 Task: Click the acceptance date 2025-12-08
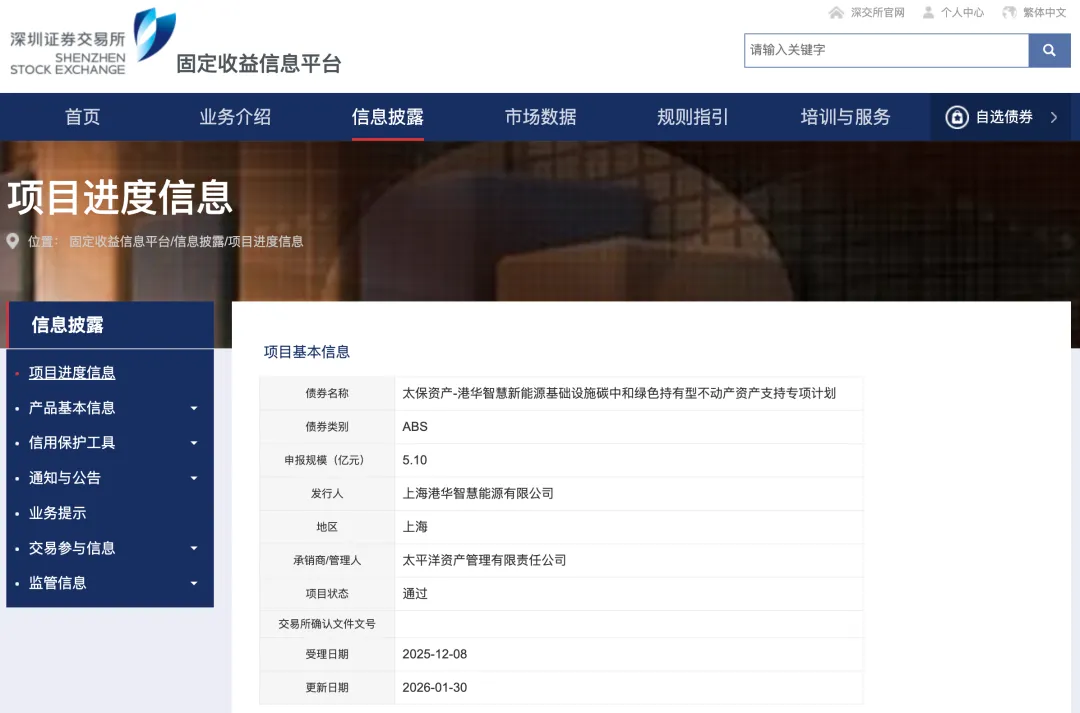click(435, 654)
